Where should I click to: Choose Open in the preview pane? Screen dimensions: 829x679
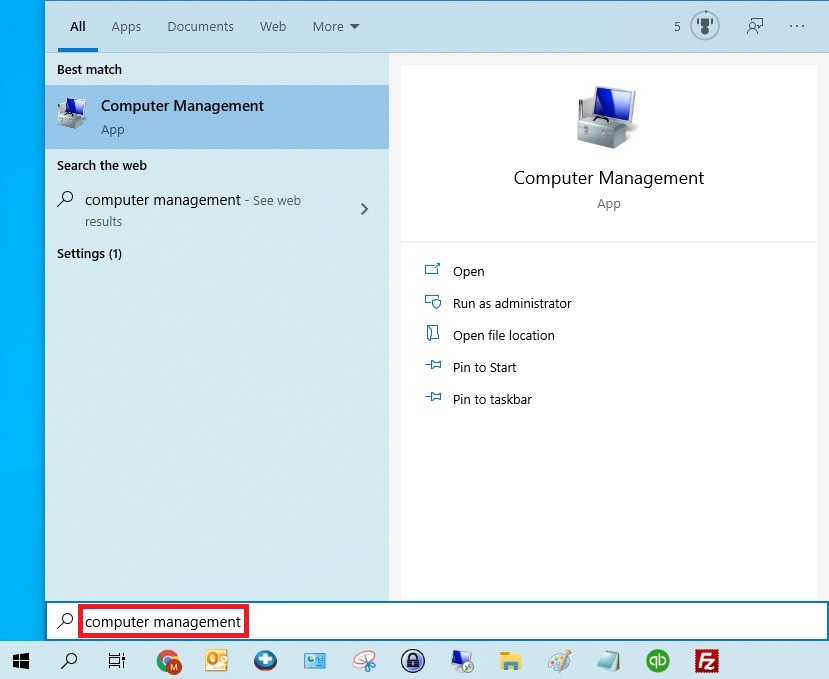coord(468,271)
